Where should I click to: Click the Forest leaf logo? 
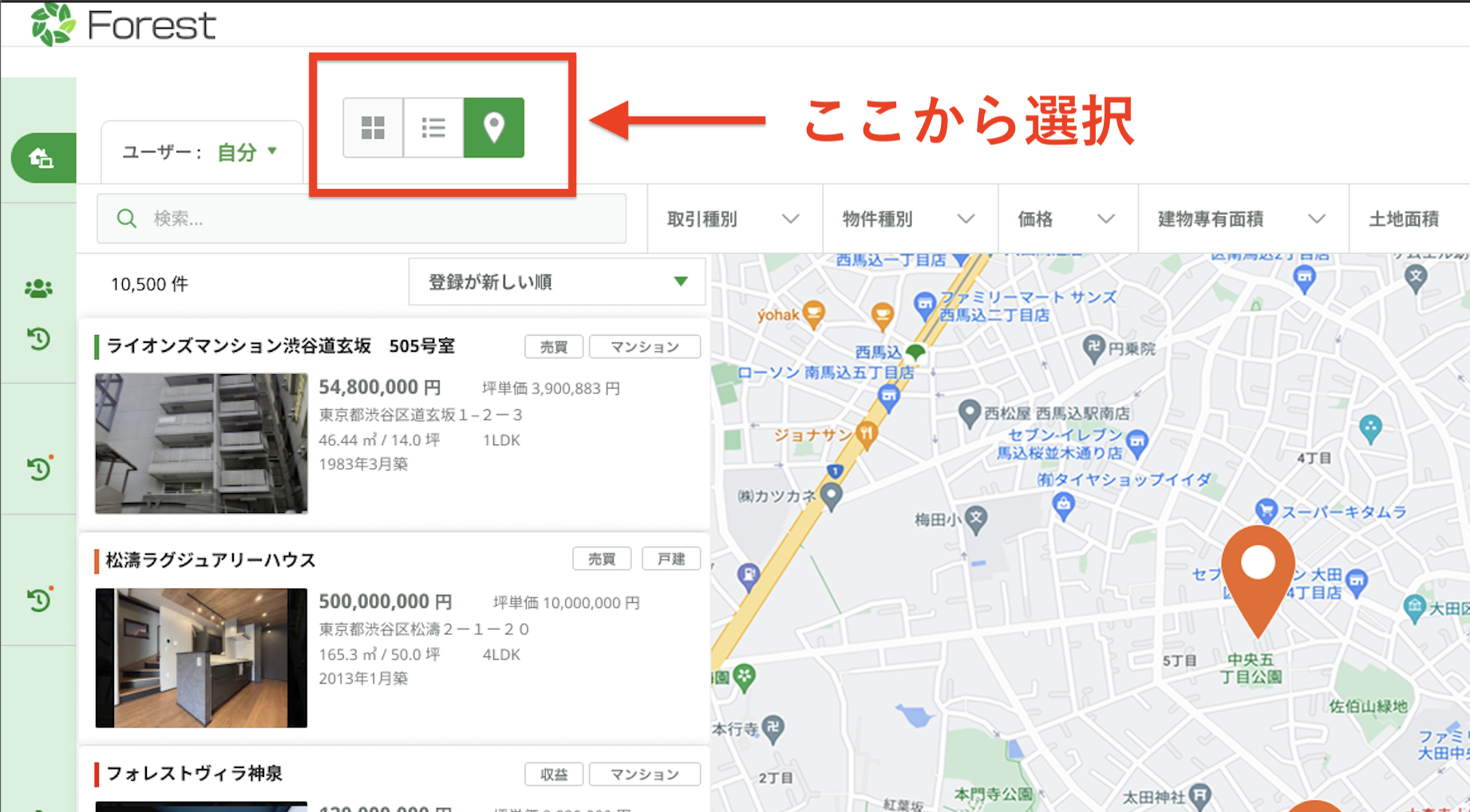click(x=50, y=22)
